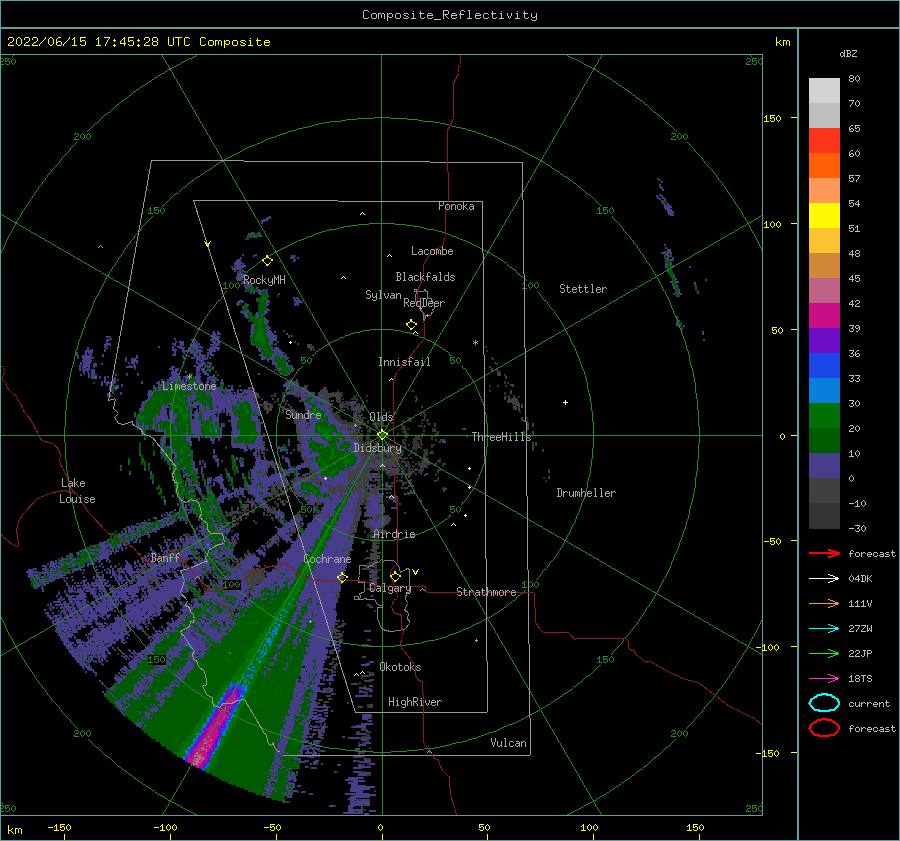Click the Lacombe city label
The image size is (900, 841).
coord(432,251)
